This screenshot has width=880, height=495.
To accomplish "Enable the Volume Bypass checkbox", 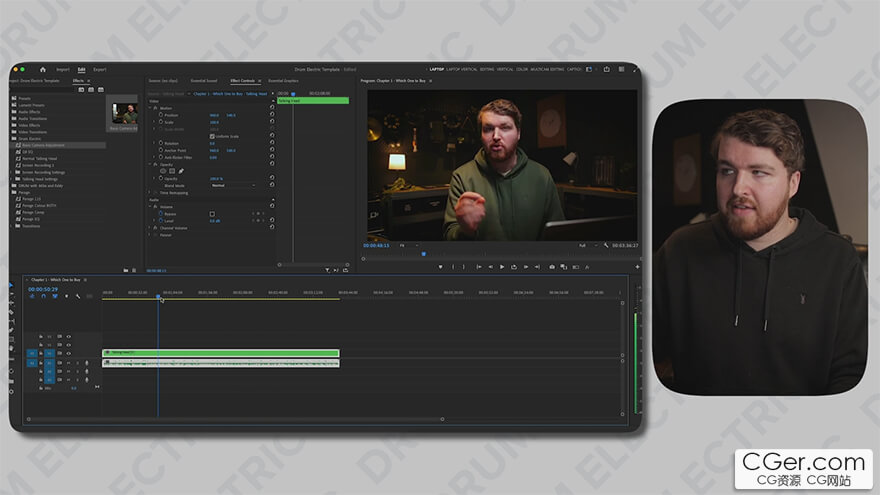I will (212, 213).
